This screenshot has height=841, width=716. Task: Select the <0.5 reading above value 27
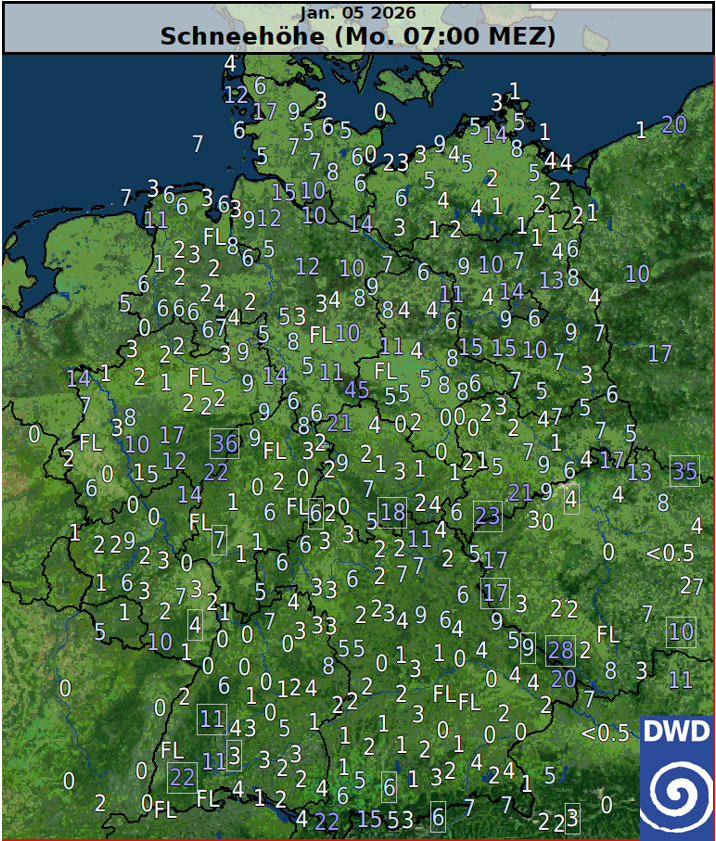click(x=670, y=553)
